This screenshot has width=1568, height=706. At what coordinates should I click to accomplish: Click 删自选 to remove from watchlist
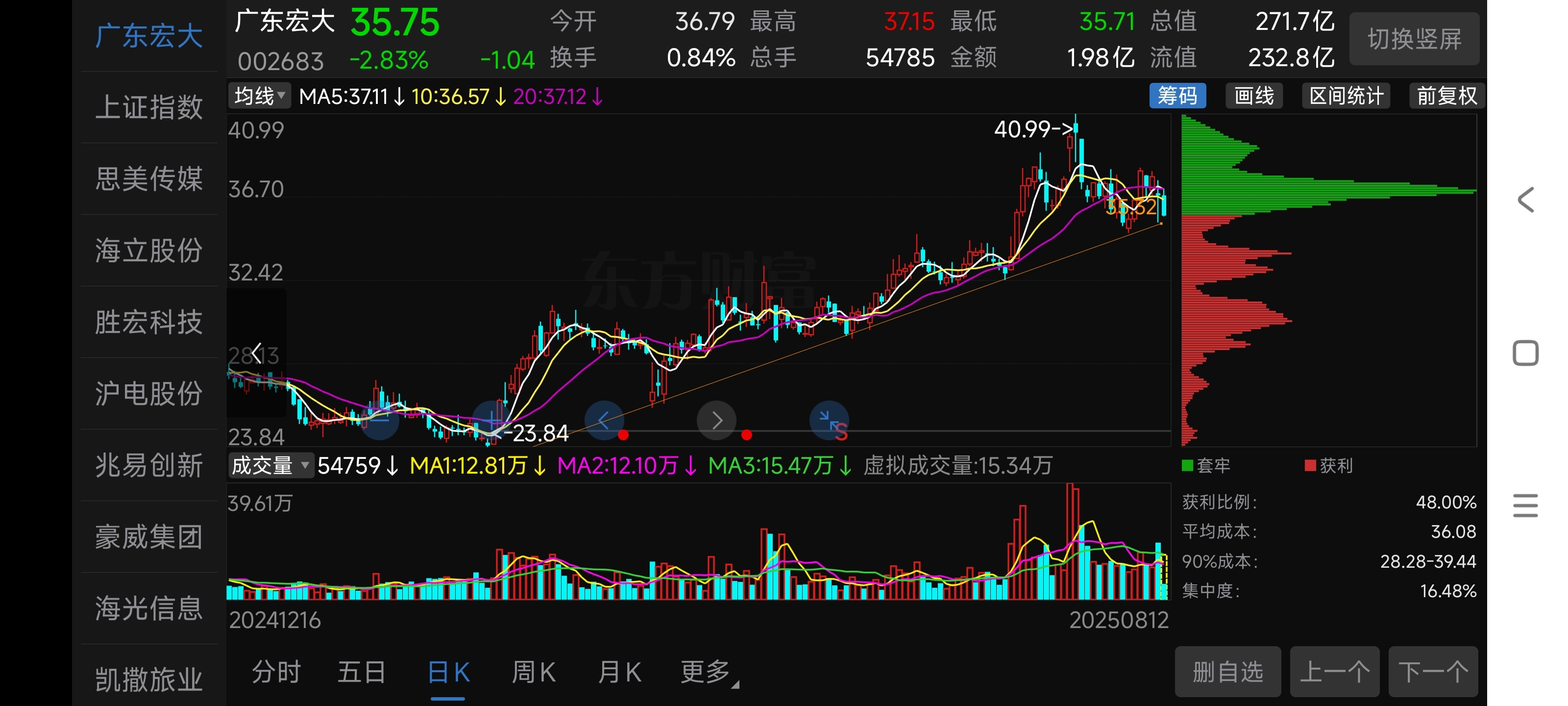pyautogui.click(x=1228, y=673)
